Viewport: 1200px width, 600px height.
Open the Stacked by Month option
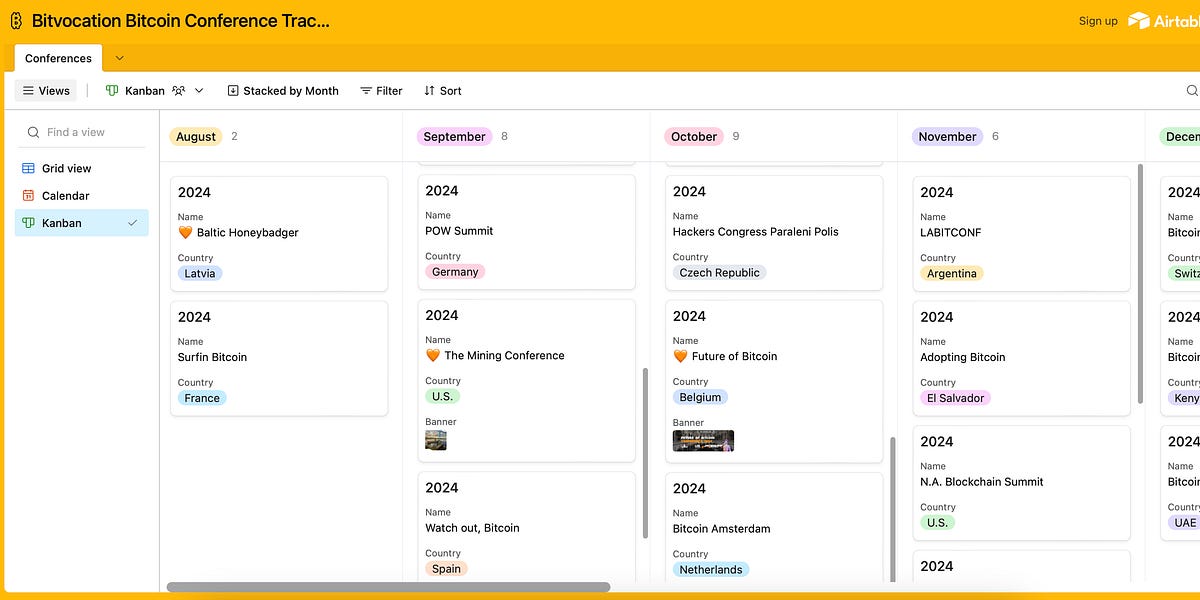tap(283, 90)
